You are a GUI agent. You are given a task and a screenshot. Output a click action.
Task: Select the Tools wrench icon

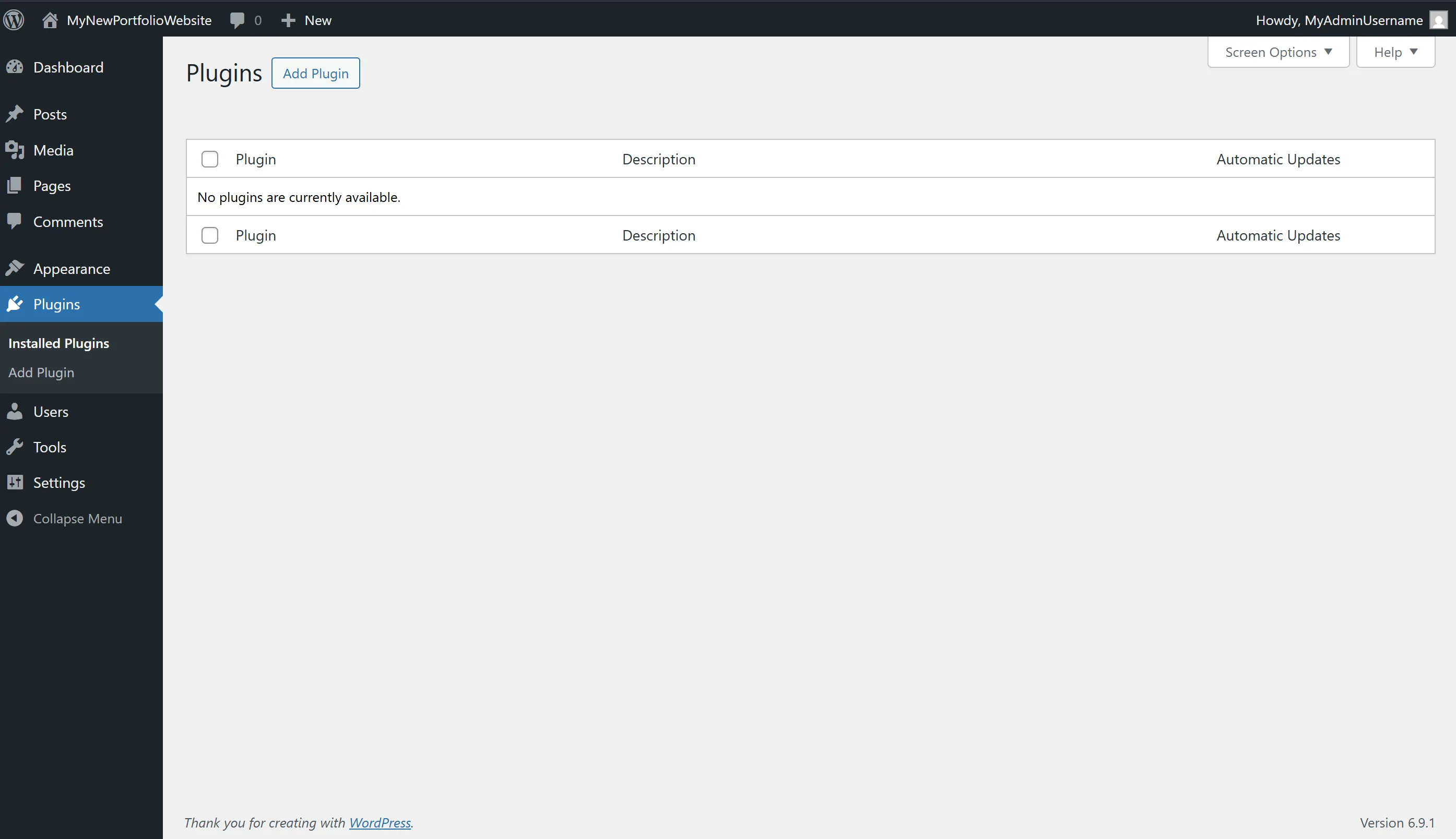[x=16, y=447]
